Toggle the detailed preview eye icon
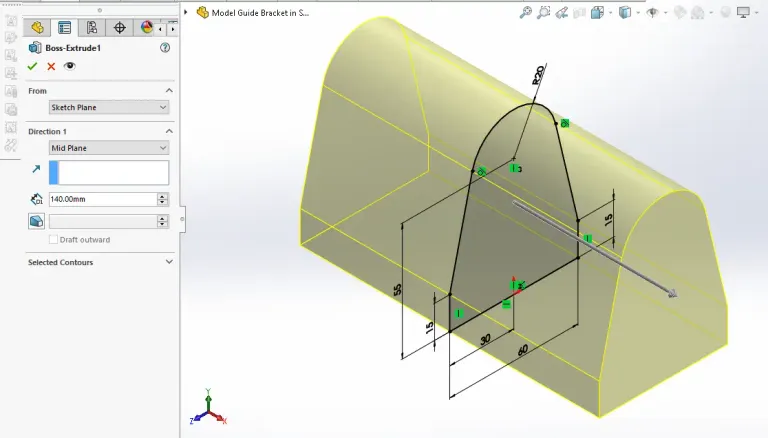 (69, 66)
